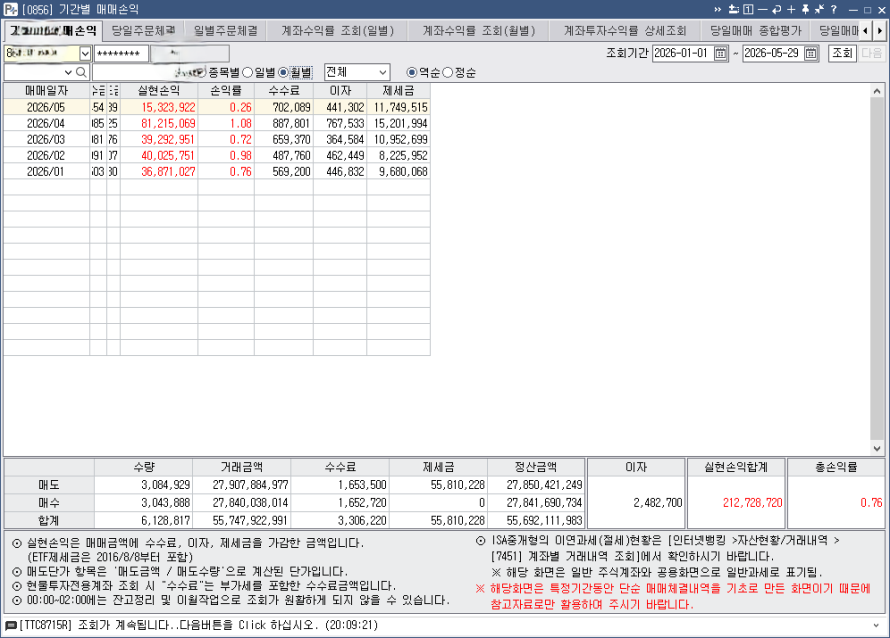Click the 이자 column header in top table
The height and width of the screenshot is (638, 890).
pyautogui.click(x=340, y=91)
